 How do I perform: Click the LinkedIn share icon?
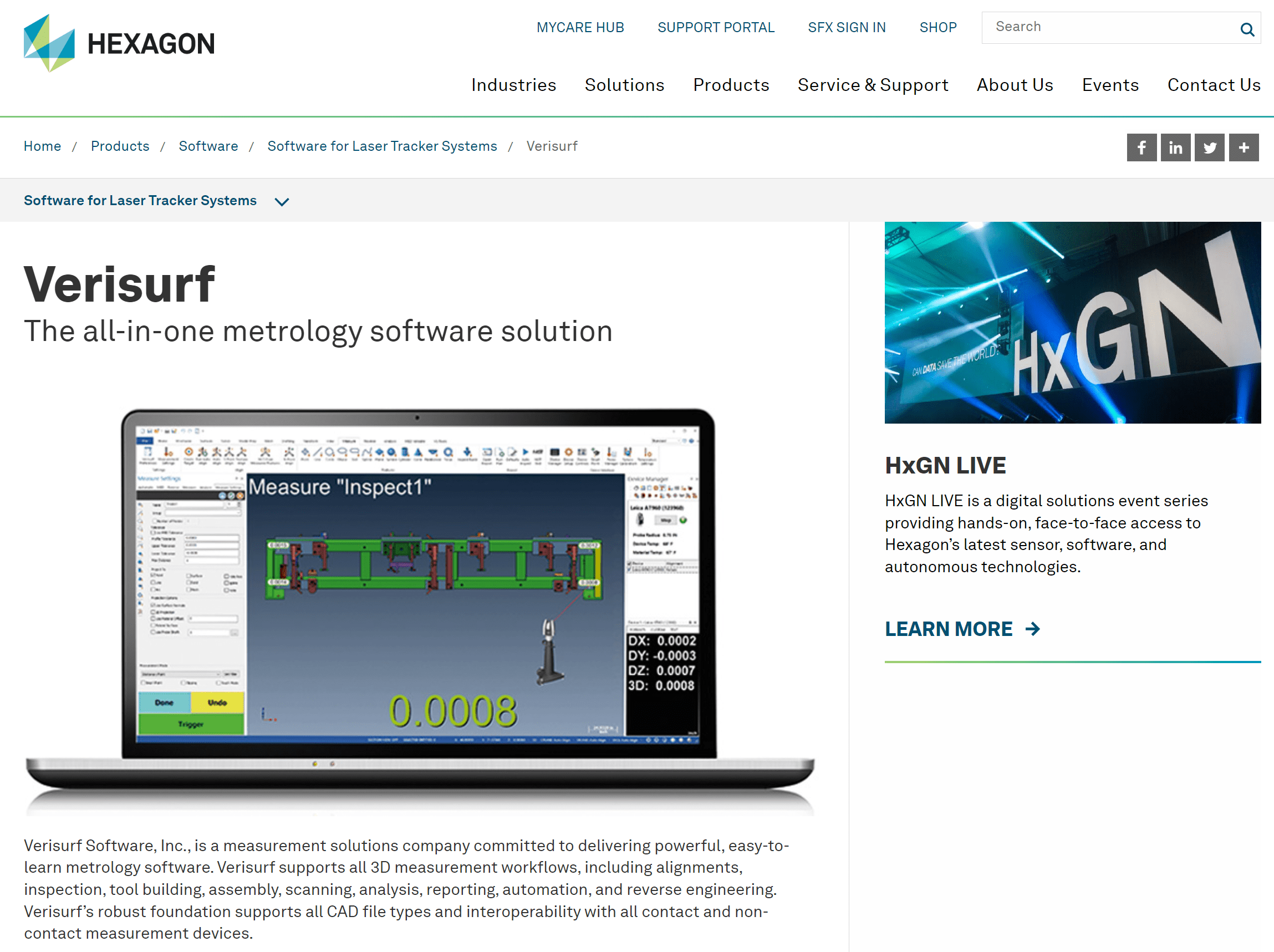[x=1175, y=147]
